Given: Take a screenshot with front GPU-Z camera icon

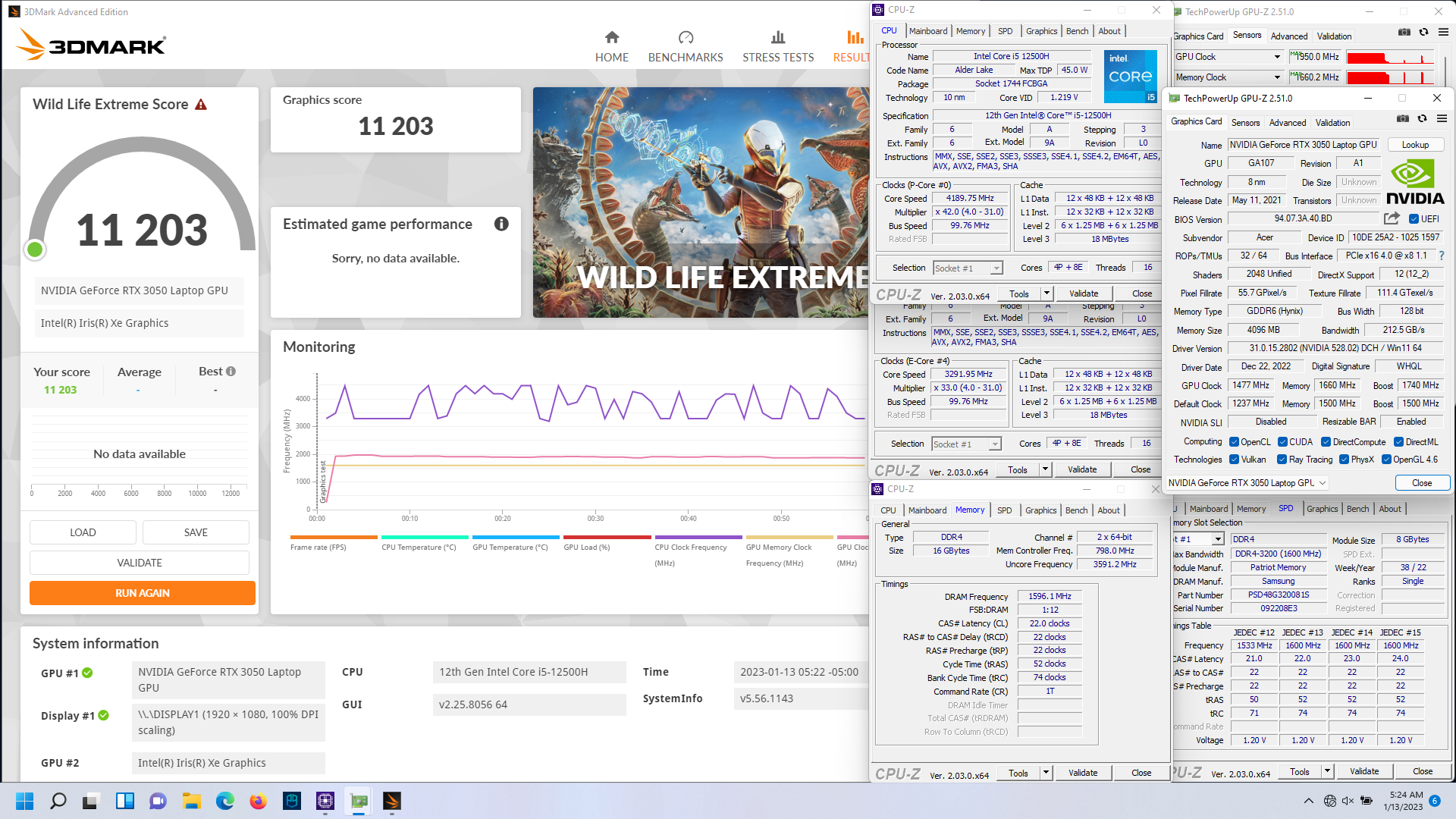Looking at the screenshot, I should 1403,118.
